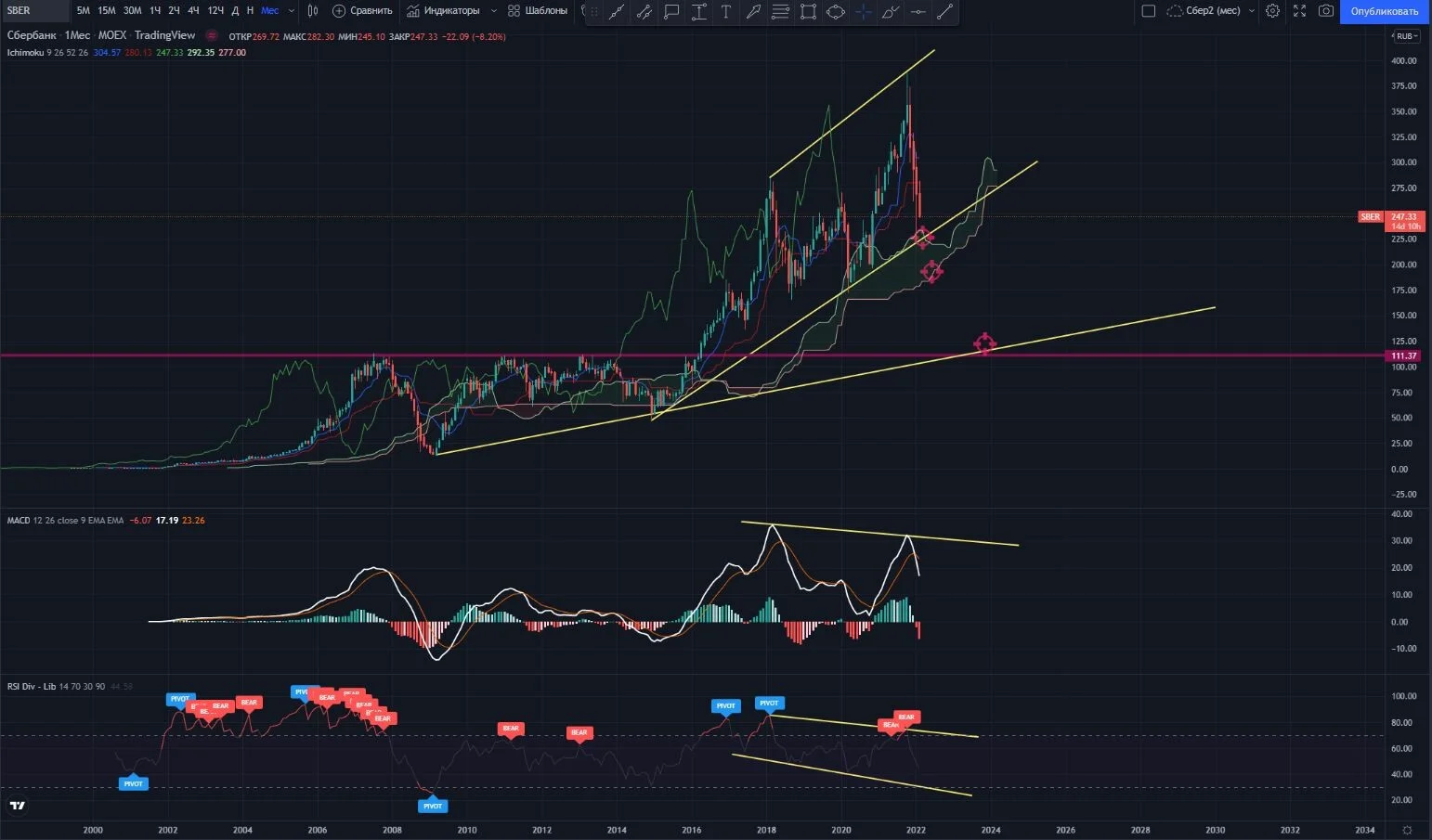Click the 400.00 price axis label

[1403, 61]
